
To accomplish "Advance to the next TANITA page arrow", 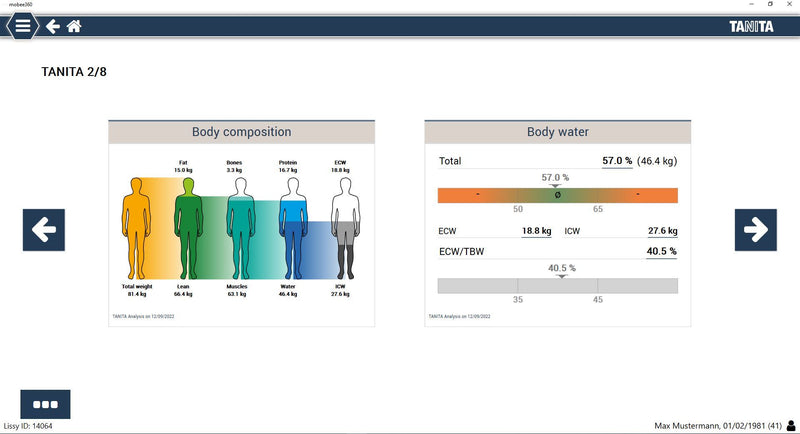I will point(755,230).
